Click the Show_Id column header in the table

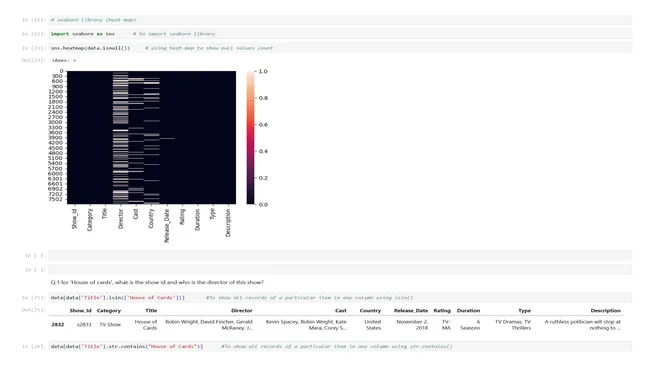click(80, 310)
